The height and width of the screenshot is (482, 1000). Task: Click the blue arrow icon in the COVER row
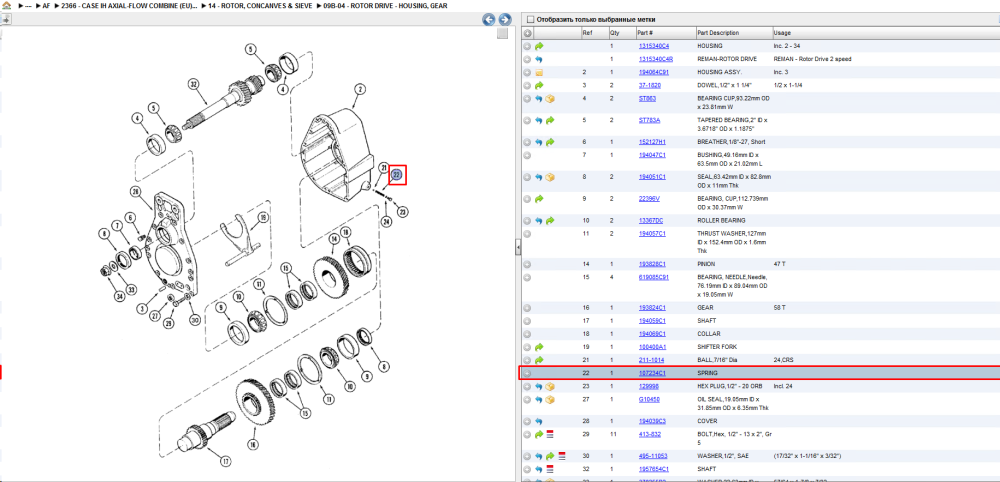(540, 421)
